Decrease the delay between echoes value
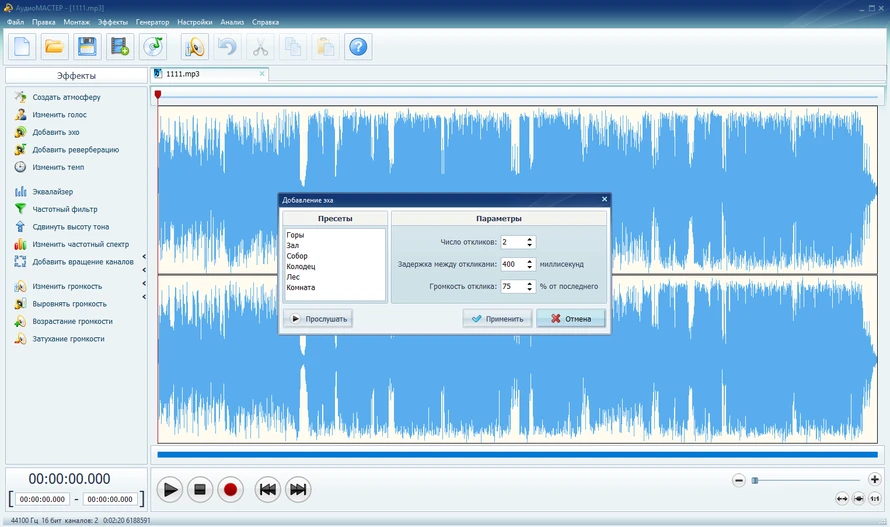Screen dimensions: 890x527 point(530,267)
